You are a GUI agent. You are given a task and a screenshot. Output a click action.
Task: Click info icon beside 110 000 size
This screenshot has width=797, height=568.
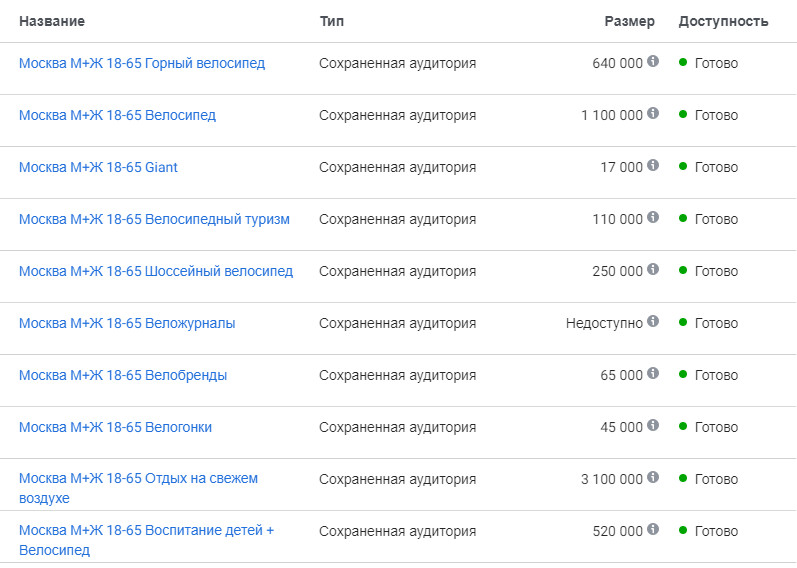[653, 218]
